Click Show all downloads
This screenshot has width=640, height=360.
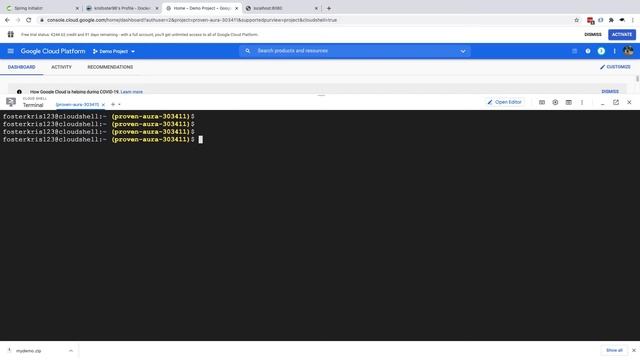614,350
